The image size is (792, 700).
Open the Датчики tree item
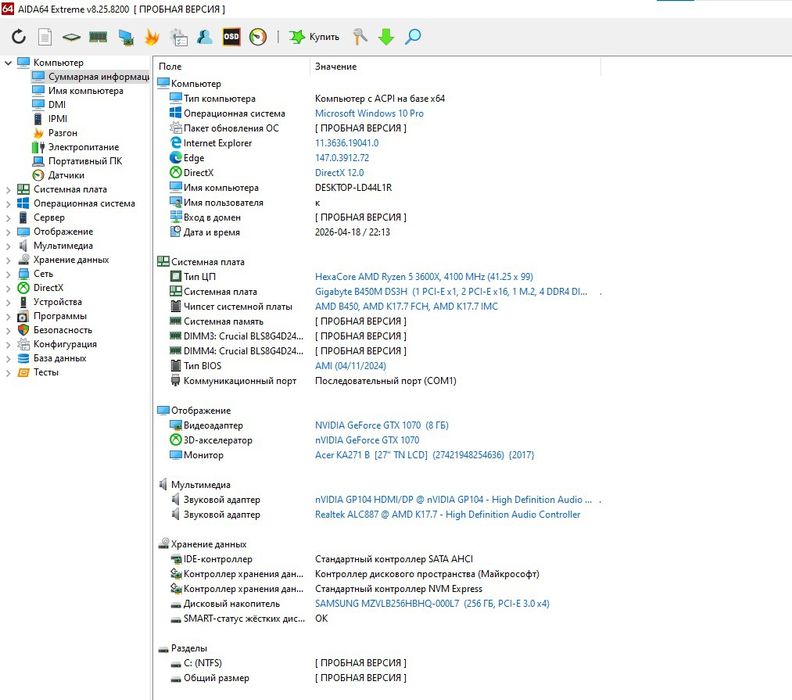click(58, 175)
